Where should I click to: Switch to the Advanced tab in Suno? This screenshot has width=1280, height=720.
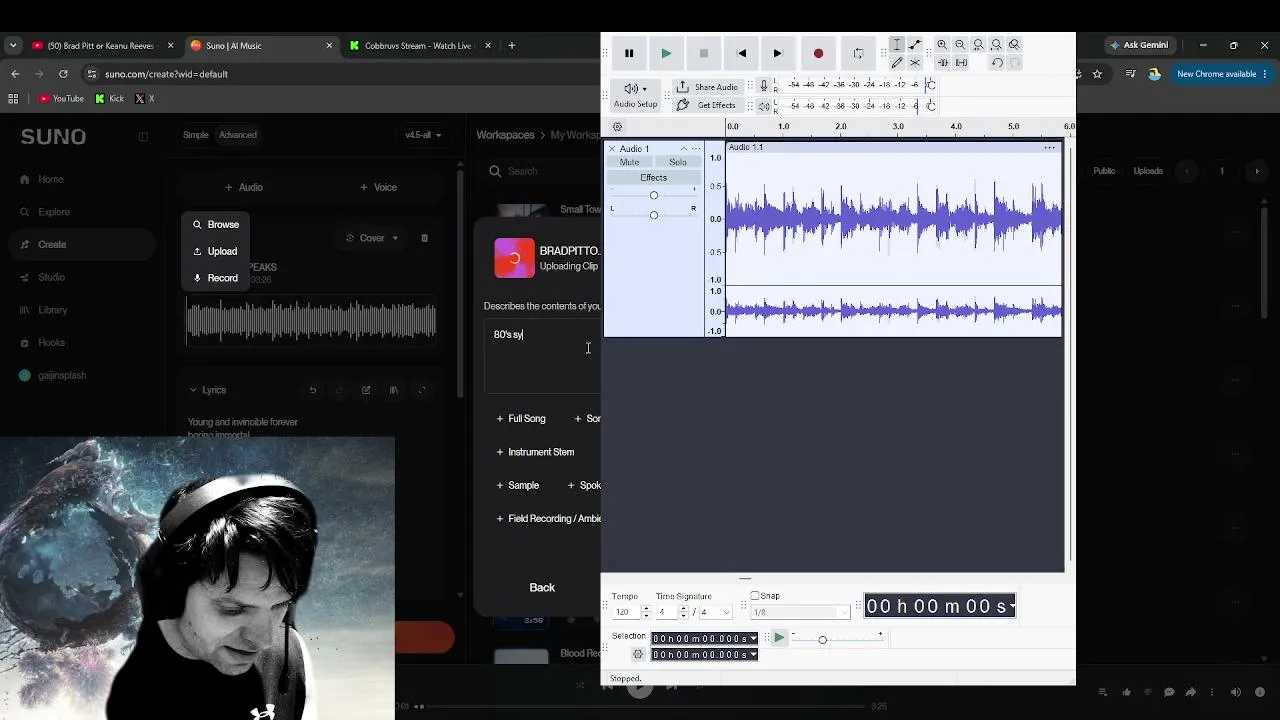click(238, 135)
